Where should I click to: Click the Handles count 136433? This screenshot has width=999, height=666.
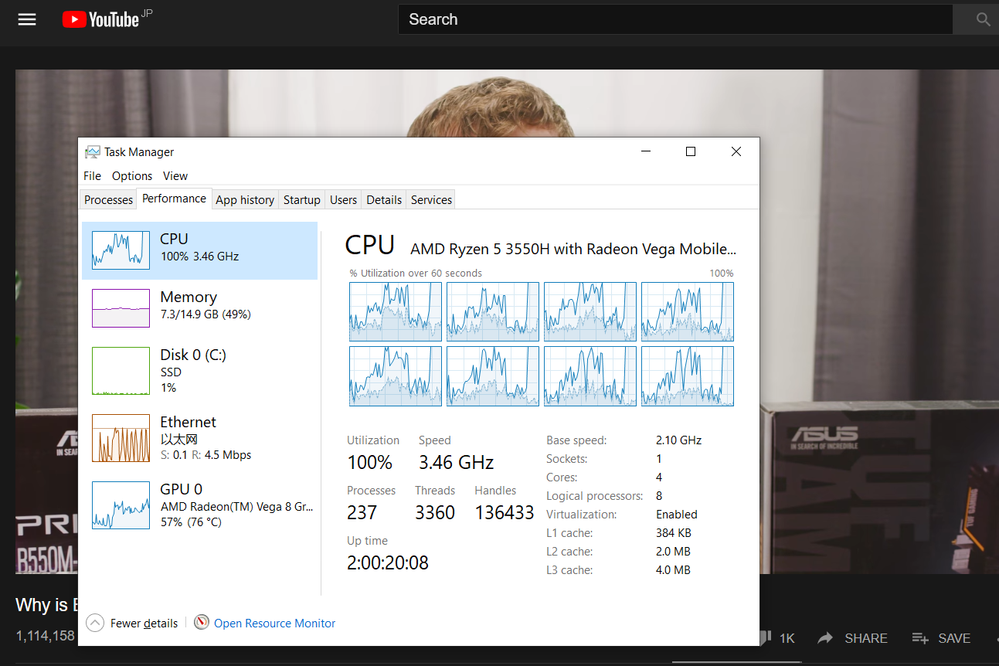(x=504, y=512)
